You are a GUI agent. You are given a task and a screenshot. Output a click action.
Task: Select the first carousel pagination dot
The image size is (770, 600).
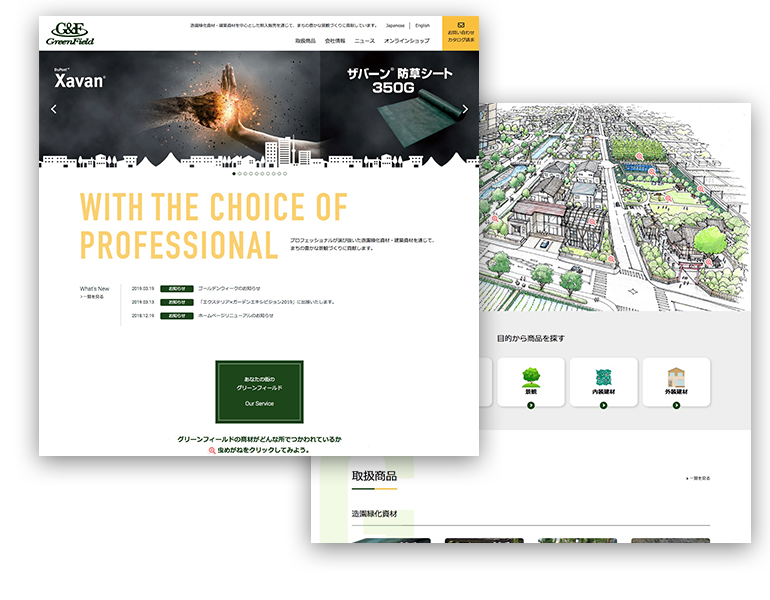235,174
